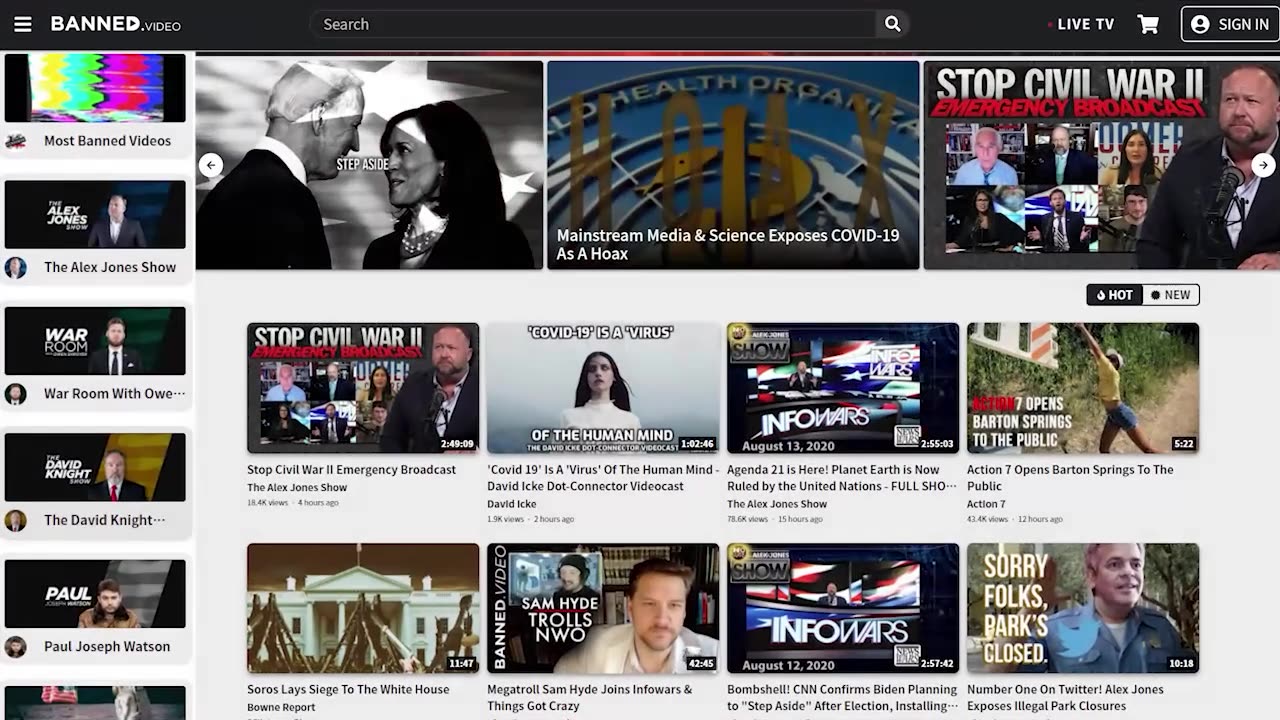Click the BANNED.VIDEO logo
The width and height of the screenshot is (1280, 720).
pyautogui.click(x=116, y=24)
